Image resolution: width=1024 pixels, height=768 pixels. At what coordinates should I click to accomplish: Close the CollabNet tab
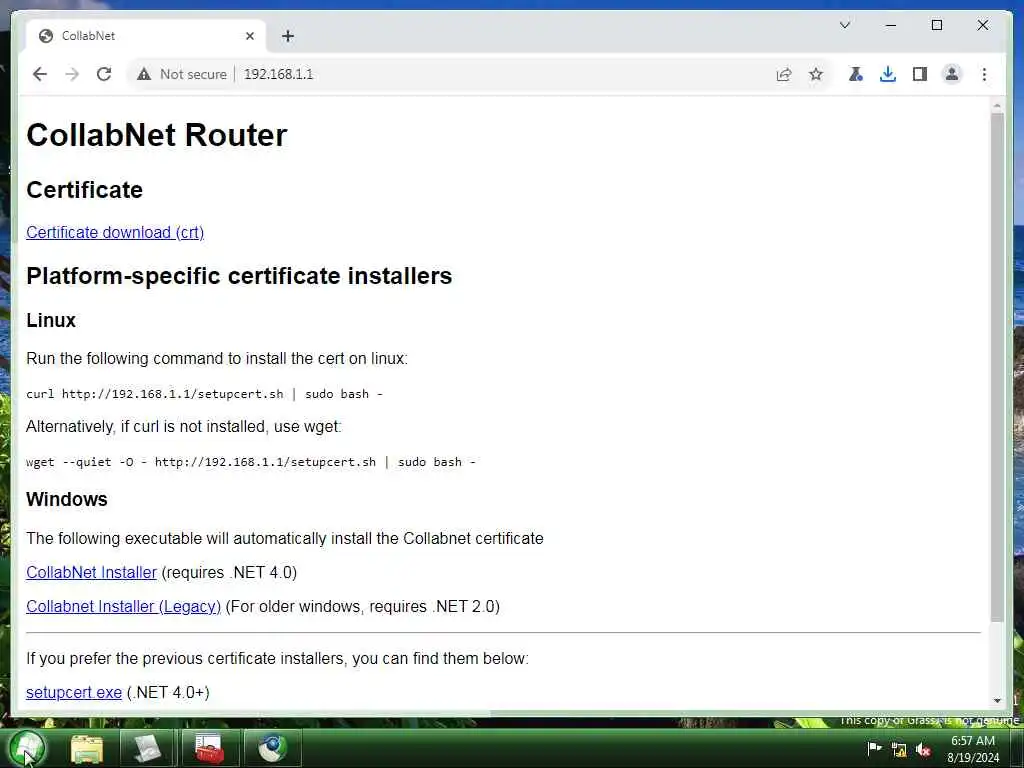(249, 36)
